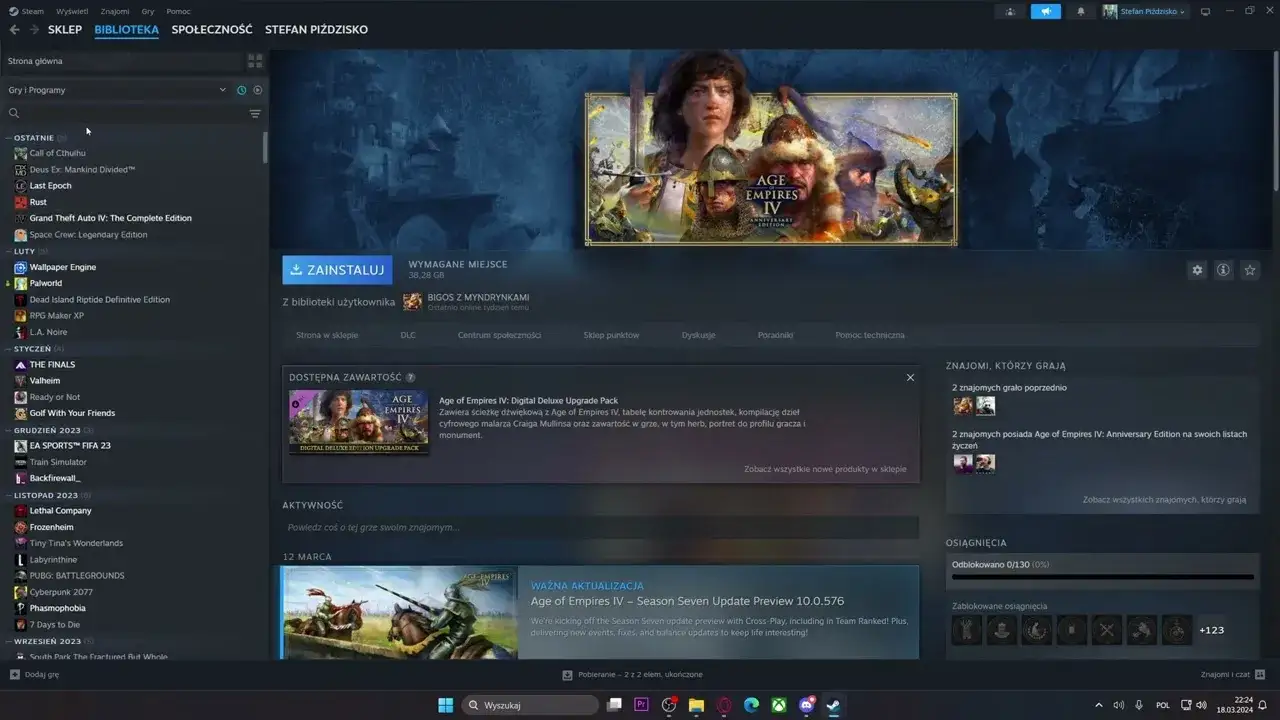This screenshot has width=1280, height=720.
Task: Open the Gry i Programy dropdown
Action: click(120, 89)
